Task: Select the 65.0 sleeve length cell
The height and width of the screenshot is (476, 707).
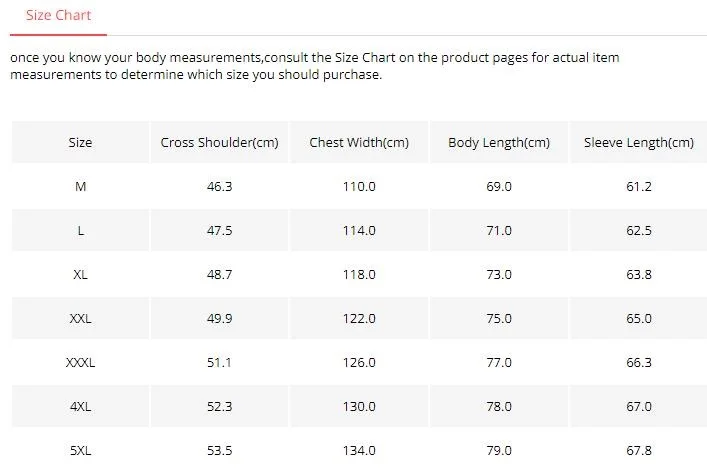Action: click(x=638, y=318)
